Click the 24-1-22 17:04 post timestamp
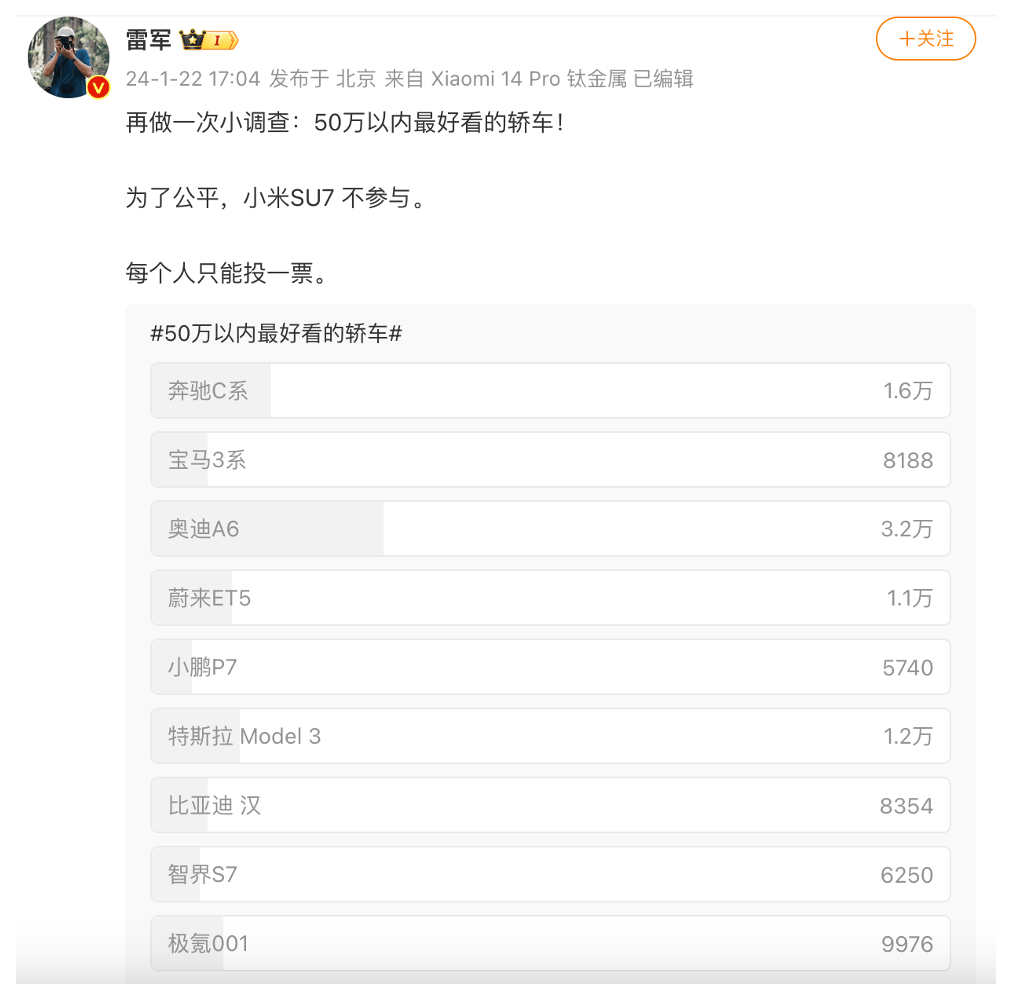This screenshot has width=1014, height=996. point(193,79)
